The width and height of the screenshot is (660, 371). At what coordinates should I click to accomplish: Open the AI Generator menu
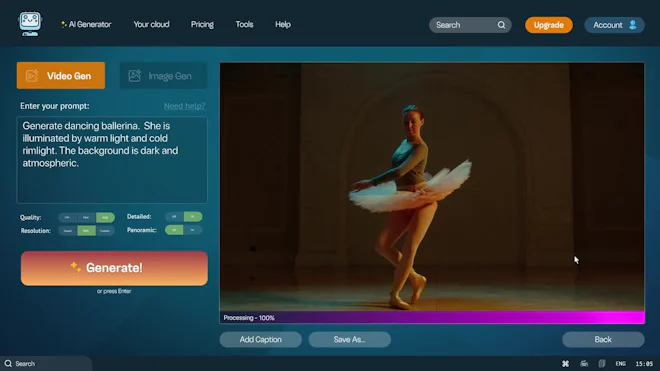[86, 24]
